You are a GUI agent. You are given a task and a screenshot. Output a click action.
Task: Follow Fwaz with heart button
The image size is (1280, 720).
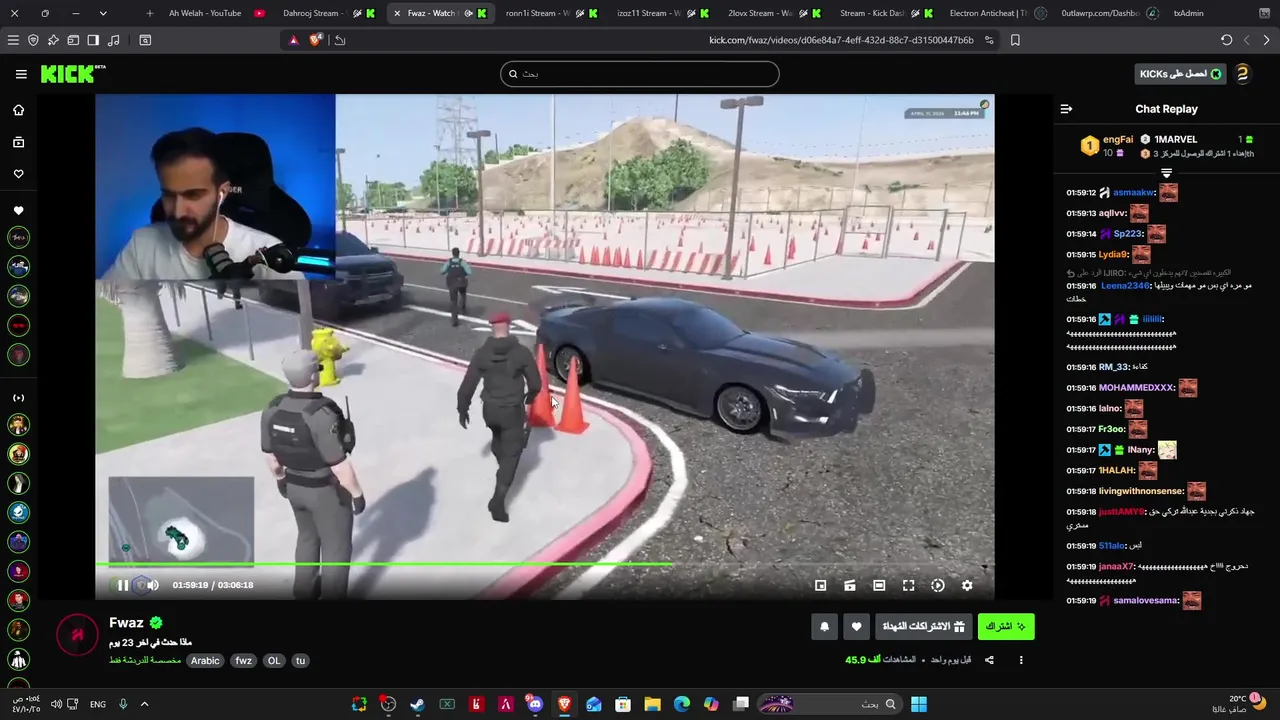point(857,626)
